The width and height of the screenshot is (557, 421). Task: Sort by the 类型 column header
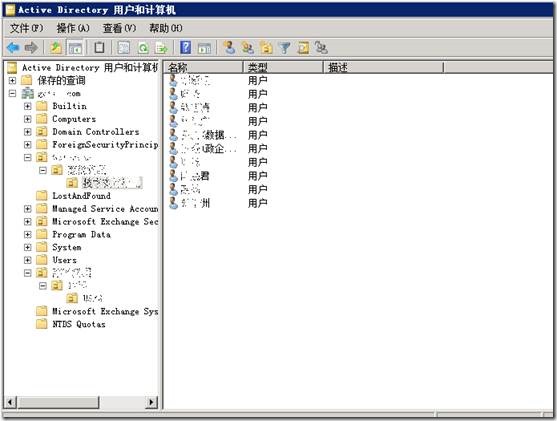[283, 67]
